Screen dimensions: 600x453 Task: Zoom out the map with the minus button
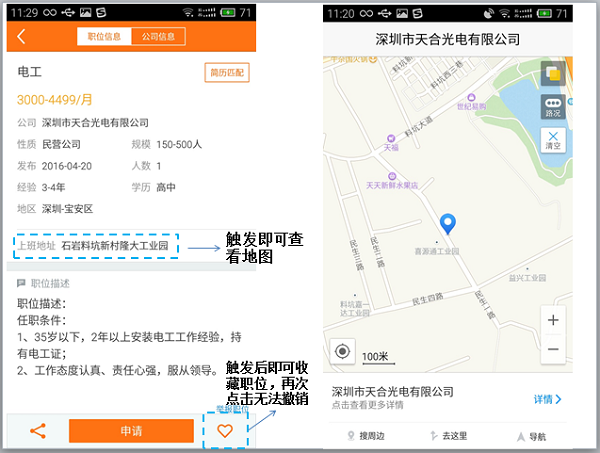click(x=553, y=349)
